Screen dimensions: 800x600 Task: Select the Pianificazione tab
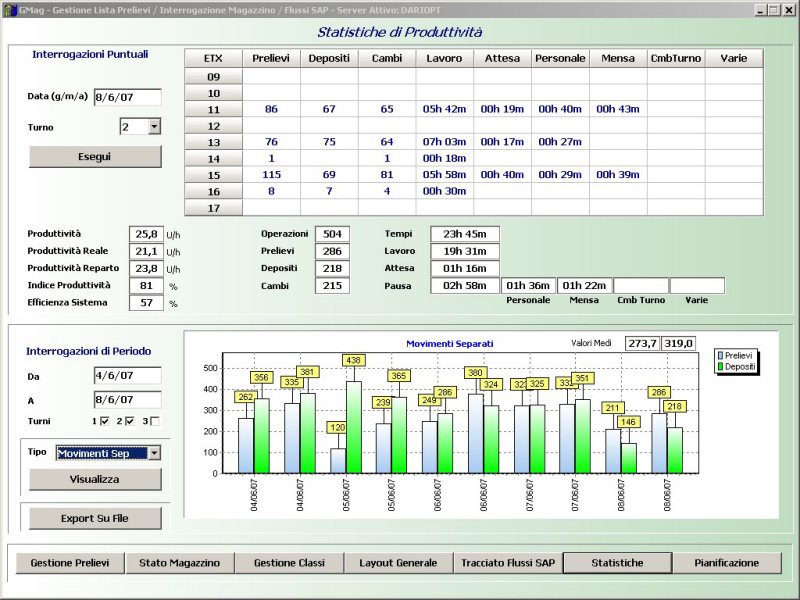click(x=726, y=563)
